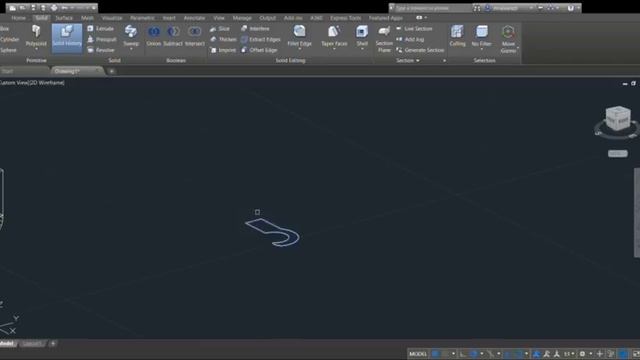
Task: Open the Featured Apps tab
Action: pos(385,18)
